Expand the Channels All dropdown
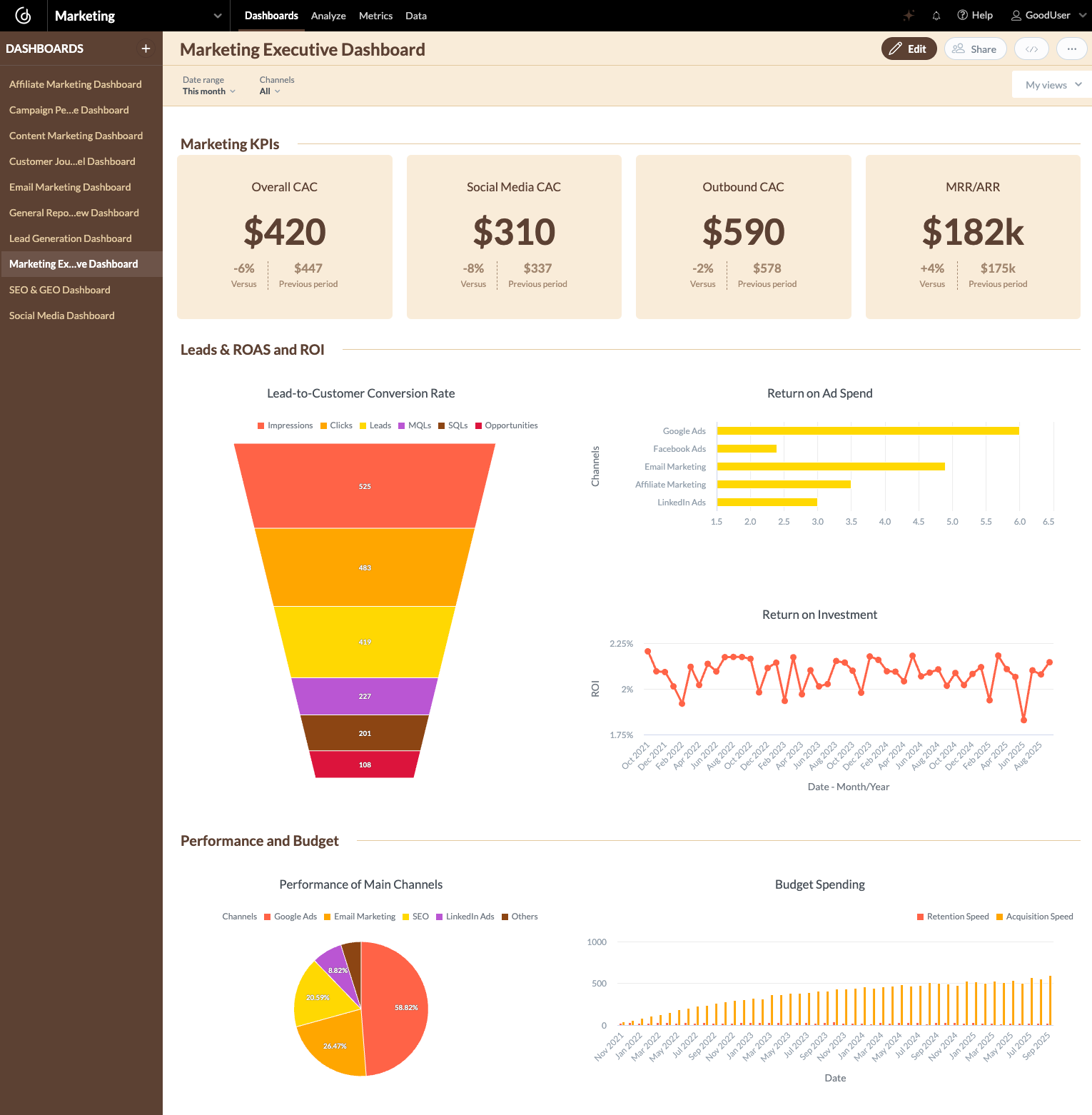 pyautogui.click(x=270, y=91)
